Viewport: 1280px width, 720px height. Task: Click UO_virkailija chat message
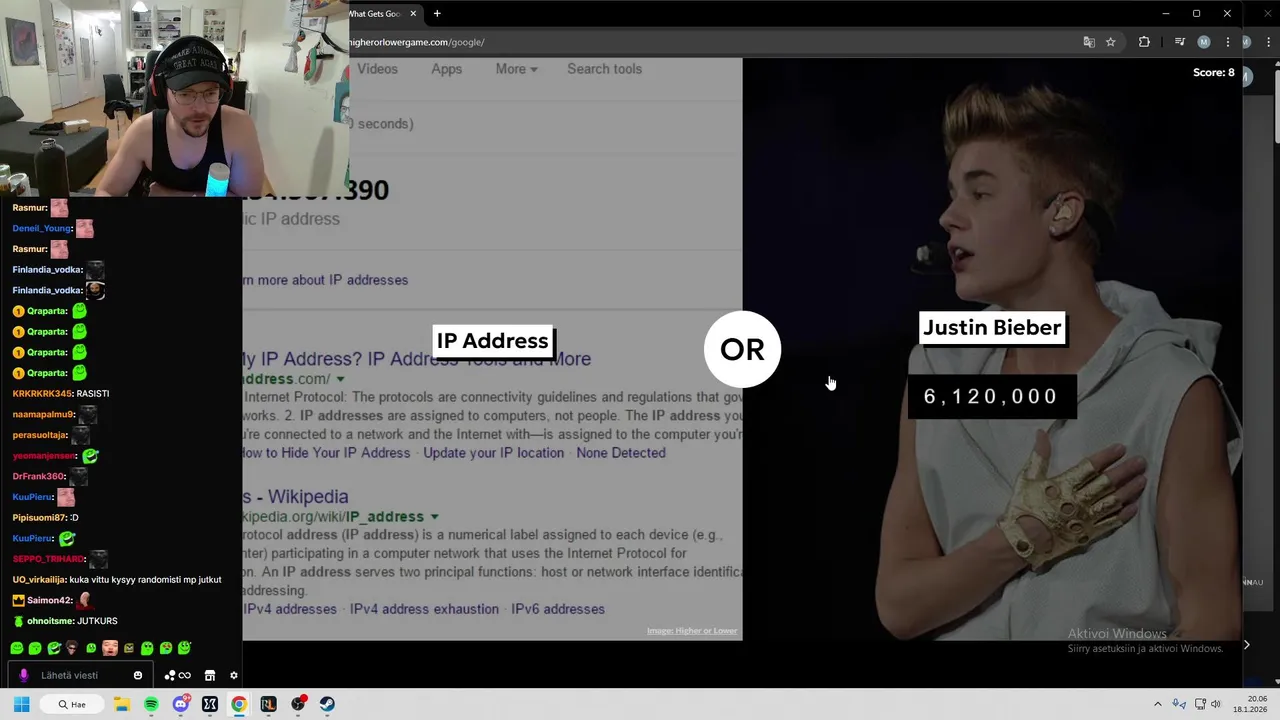tap(117, 580)
